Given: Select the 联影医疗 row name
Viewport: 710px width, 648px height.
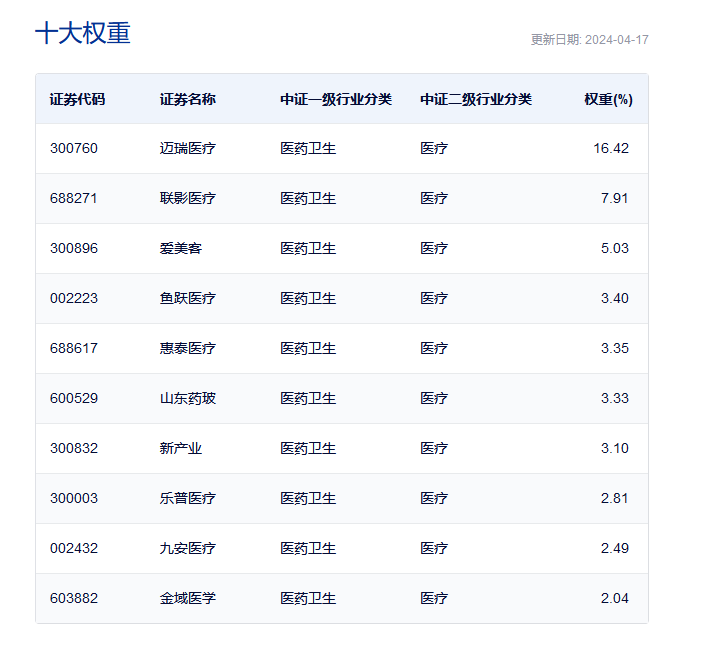Looking at the screenshot, I should pos(187,198).
